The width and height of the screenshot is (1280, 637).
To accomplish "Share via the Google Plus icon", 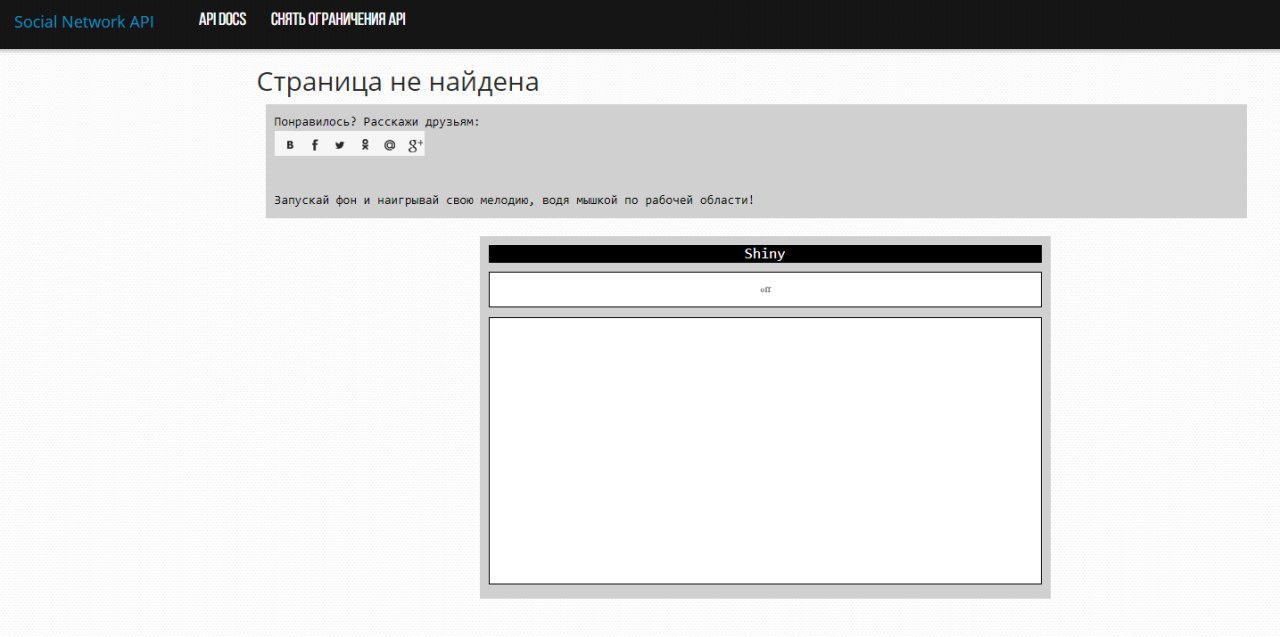I will [x=415, y=145].
